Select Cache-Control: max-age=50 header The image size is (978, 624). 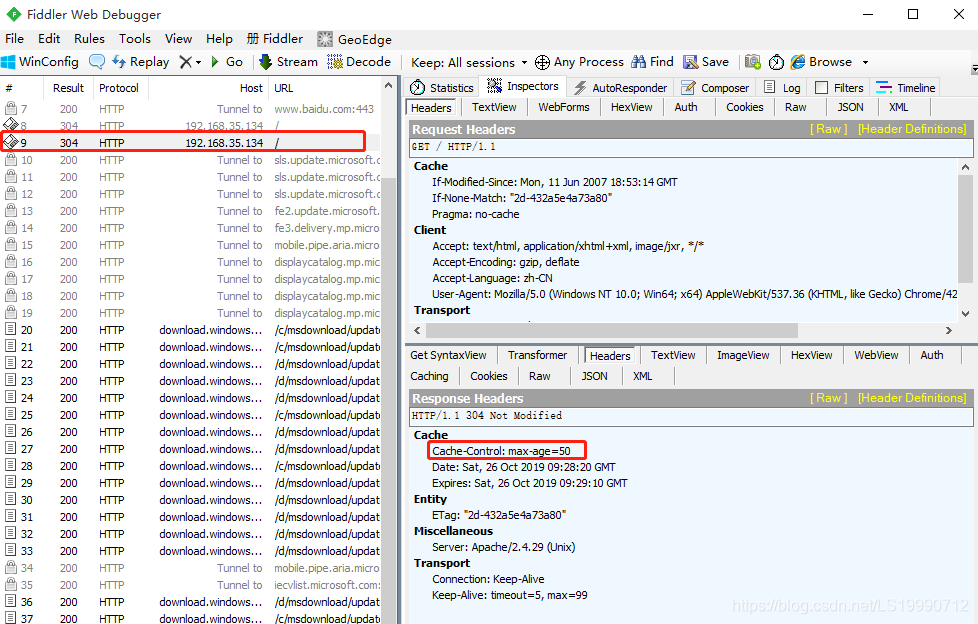point(501,451)
